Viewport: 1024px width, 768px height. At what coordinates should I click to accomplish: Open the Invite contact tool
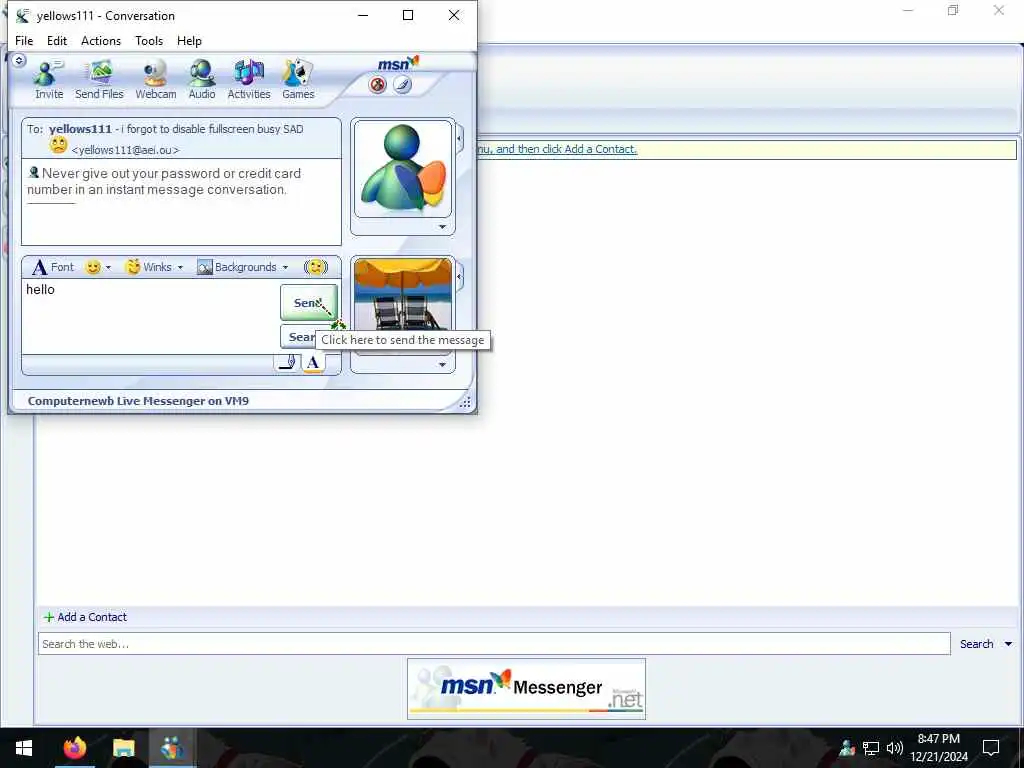point(49,80)
